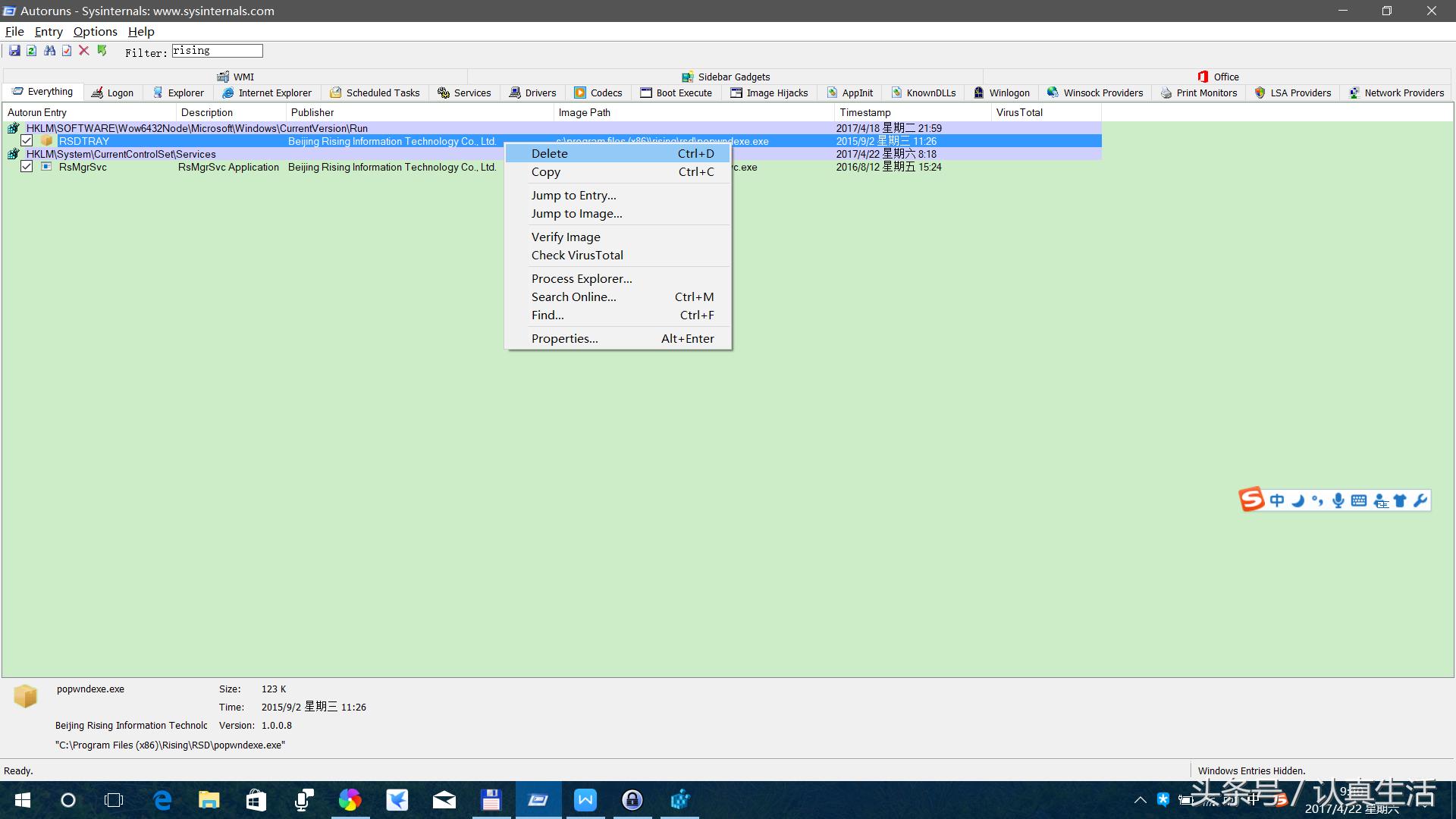Open the Options menu

point(95,31)
